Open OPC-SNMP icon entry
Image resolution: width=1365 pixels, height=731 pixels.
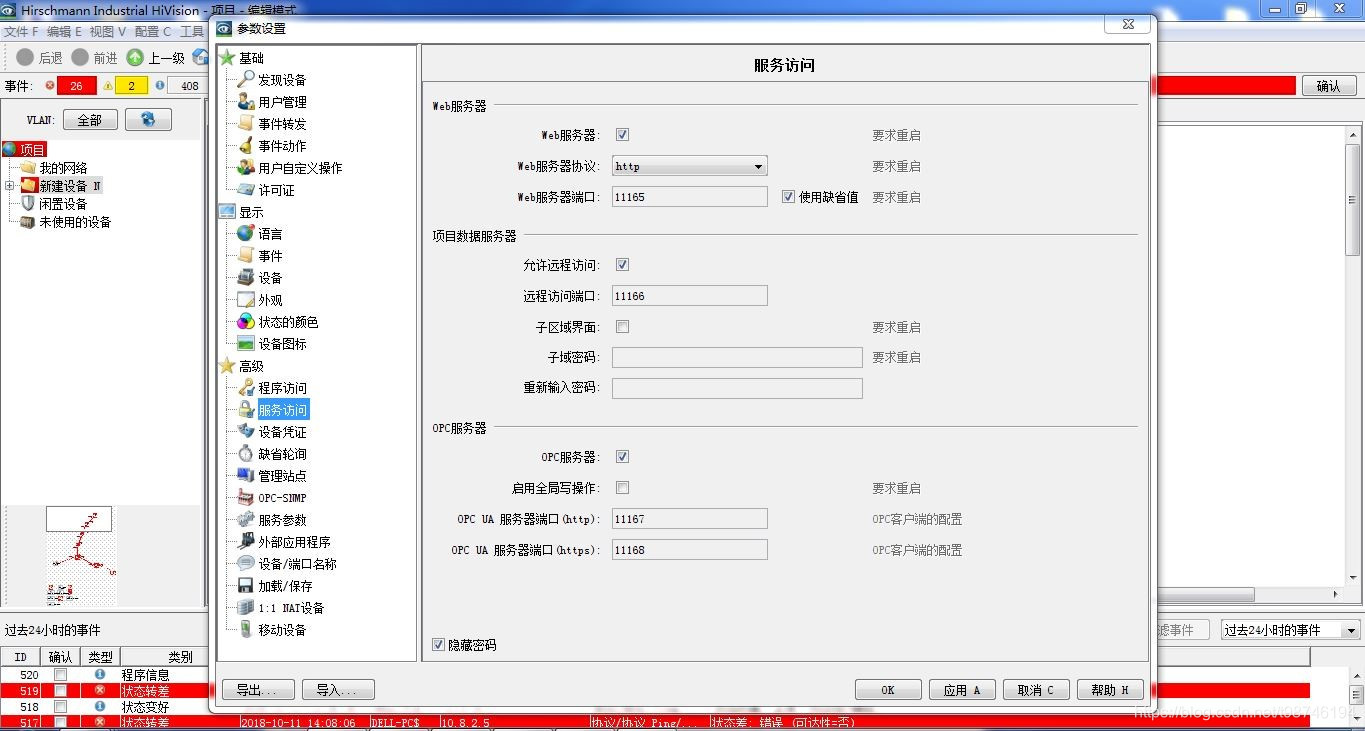tap(245, 498)
